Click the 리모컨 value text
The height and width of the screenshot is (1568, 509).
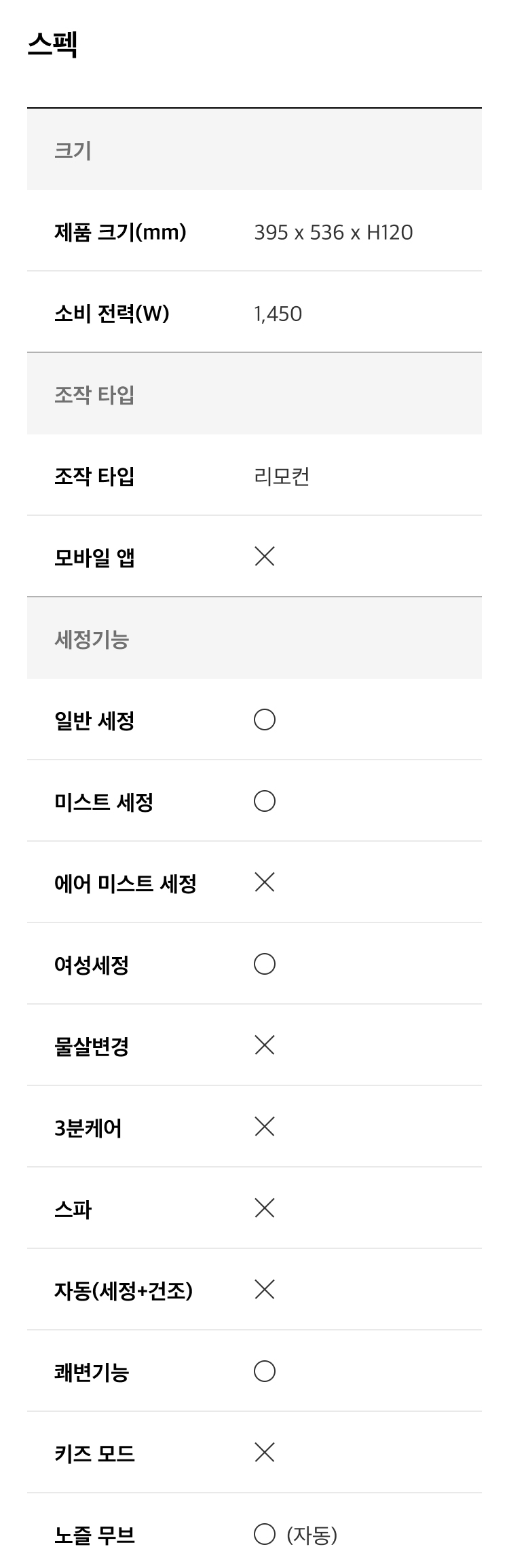point(282,476)
